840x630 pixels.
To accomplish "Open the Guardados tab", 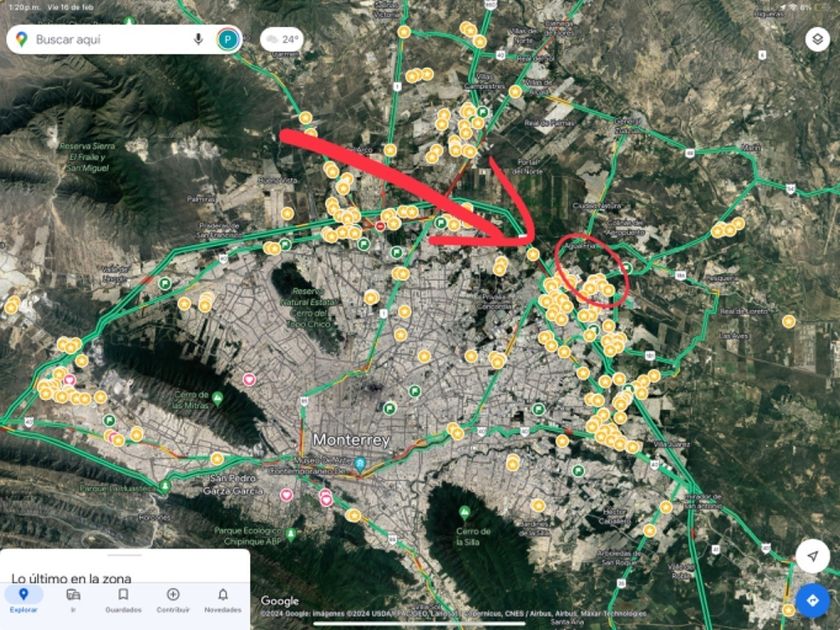I will [123, 600].
